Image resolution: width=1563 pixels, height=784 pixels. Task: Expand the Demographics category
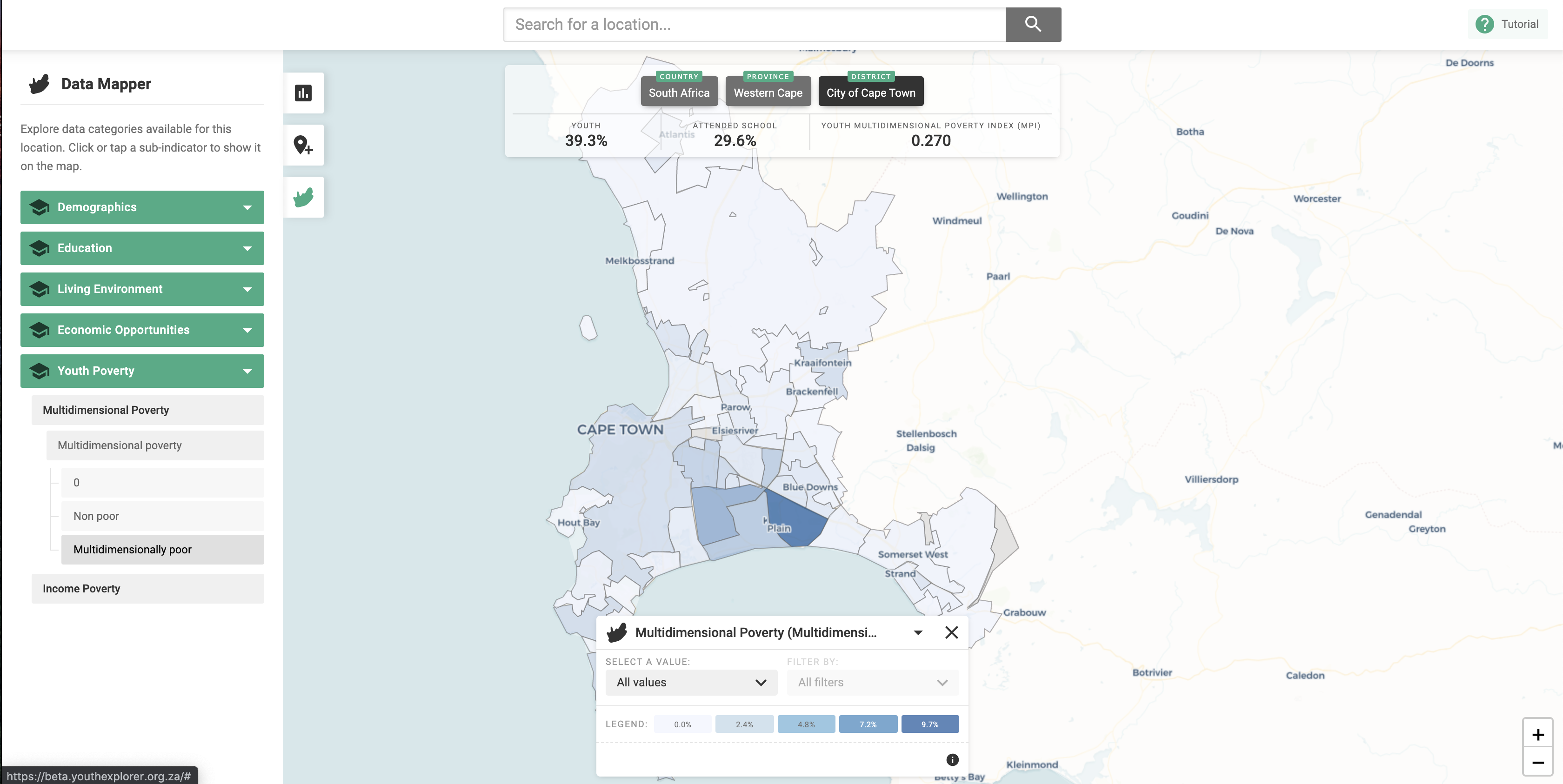142,207
